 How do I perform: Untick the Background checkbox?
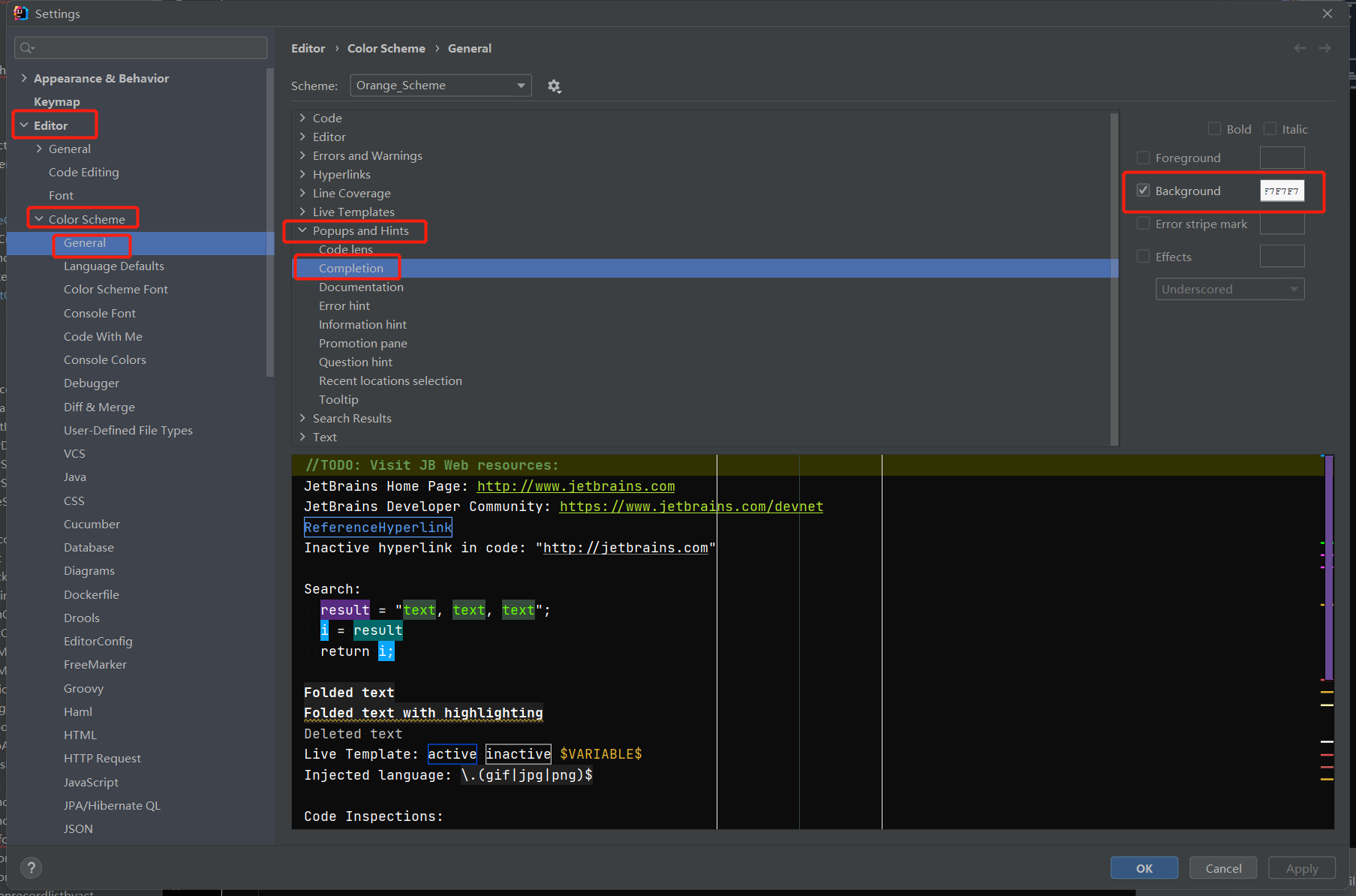[1143, 191]
